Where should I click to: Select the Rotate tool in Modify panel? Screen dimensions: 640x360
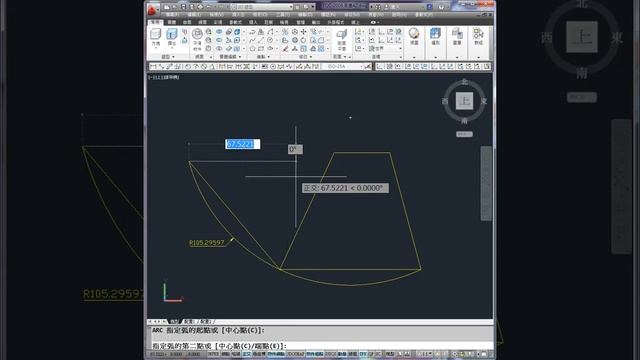(304, 40)
